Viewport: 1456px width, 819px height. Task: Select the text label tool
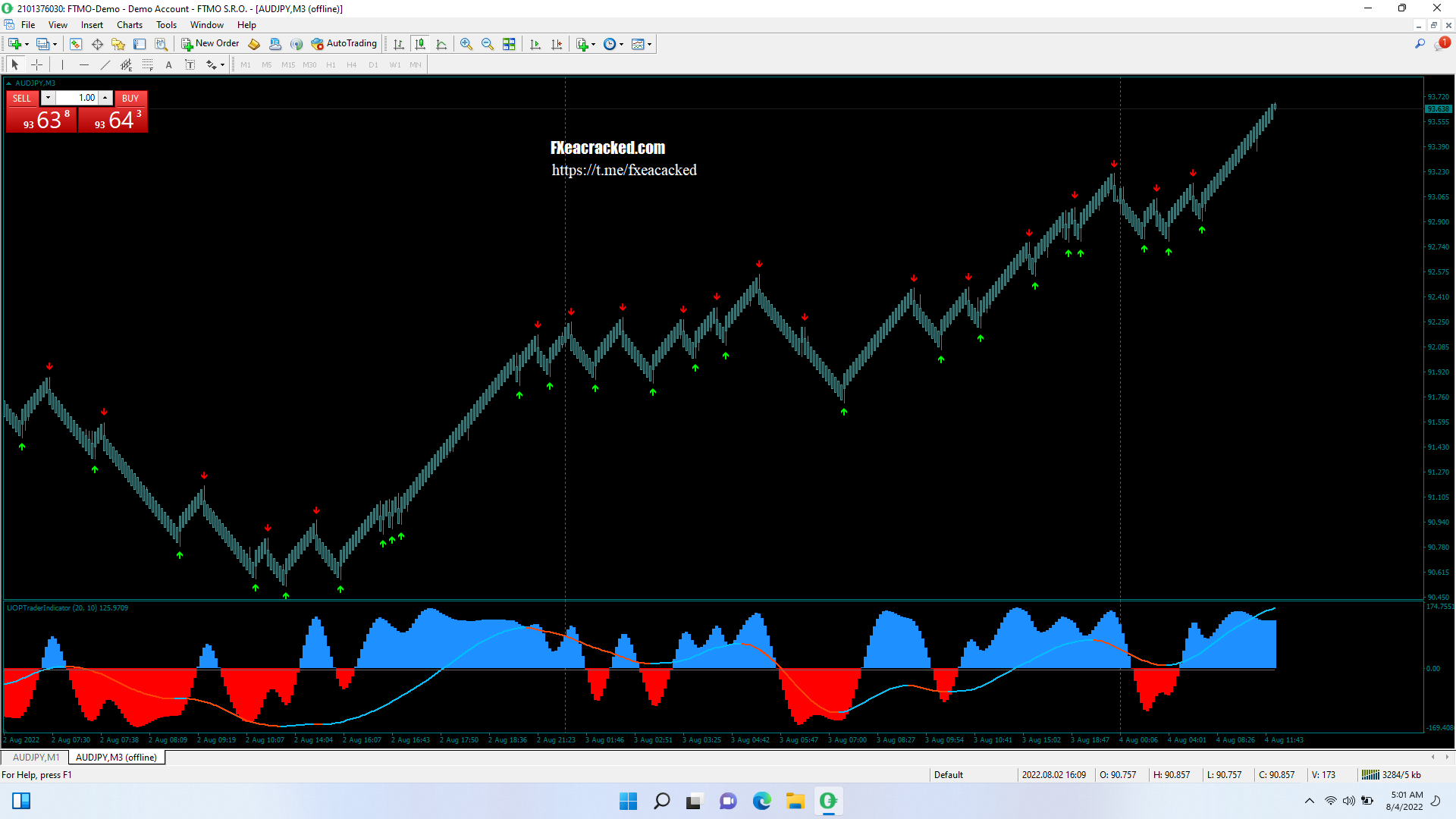(x=190, y=65)
